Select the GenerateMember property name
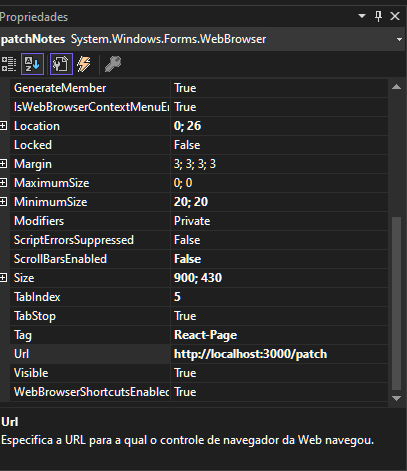This screenshot has height=471, width=407. click(90, 88)
